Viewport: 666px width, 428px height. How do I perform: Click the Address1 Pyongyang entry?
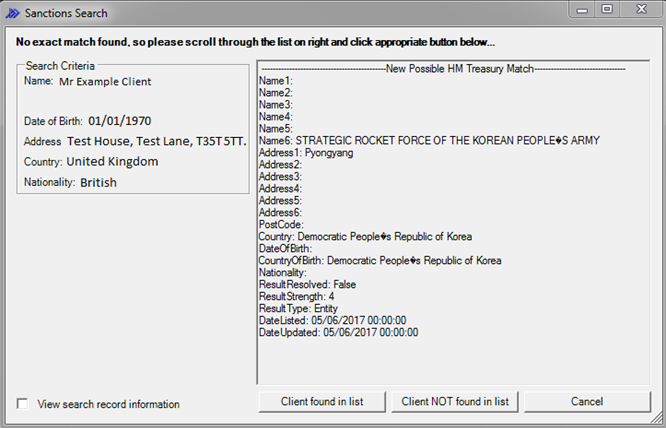click(306, 153)
